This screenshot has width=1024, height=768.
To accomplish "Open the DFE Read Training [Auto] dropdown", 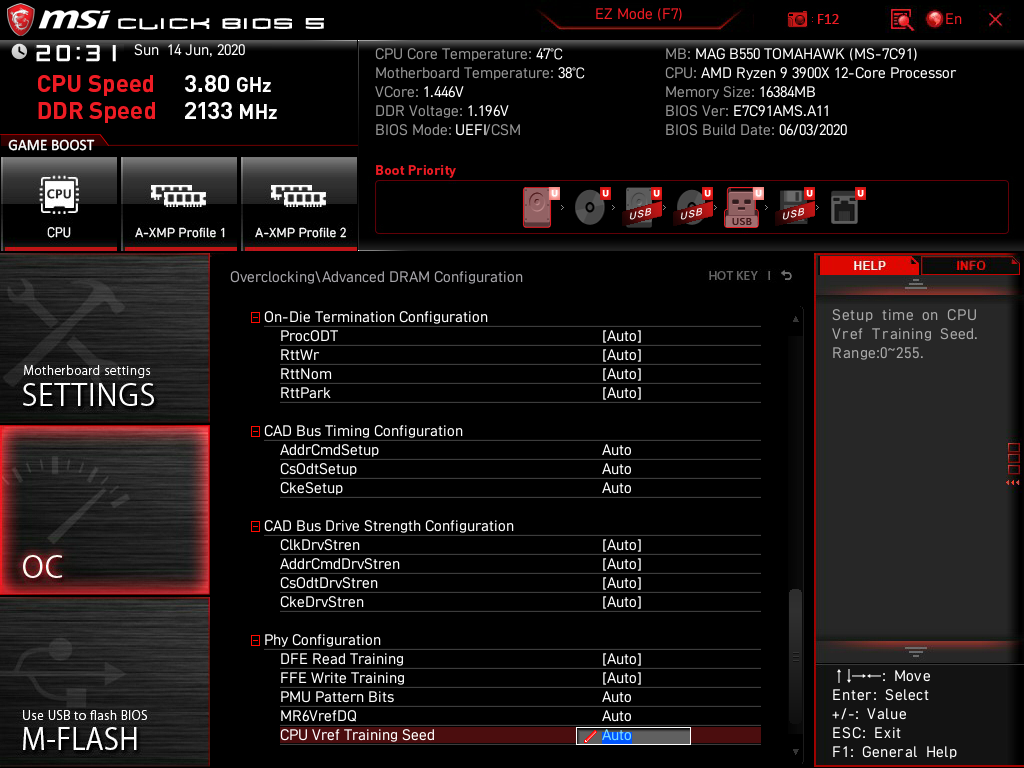I will 622,659.
